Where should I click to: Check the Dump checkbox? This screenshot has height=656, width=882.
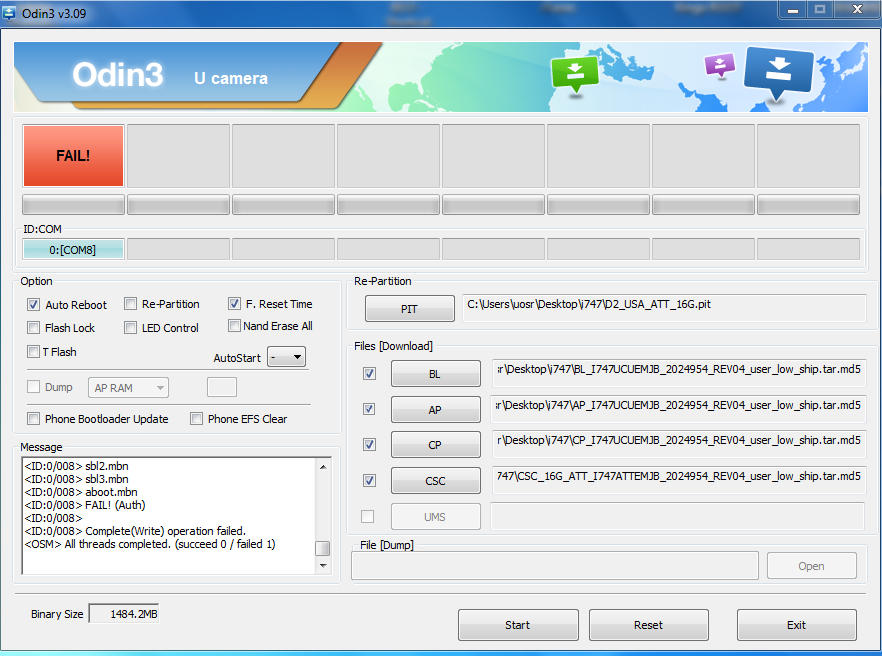(33, 387)
